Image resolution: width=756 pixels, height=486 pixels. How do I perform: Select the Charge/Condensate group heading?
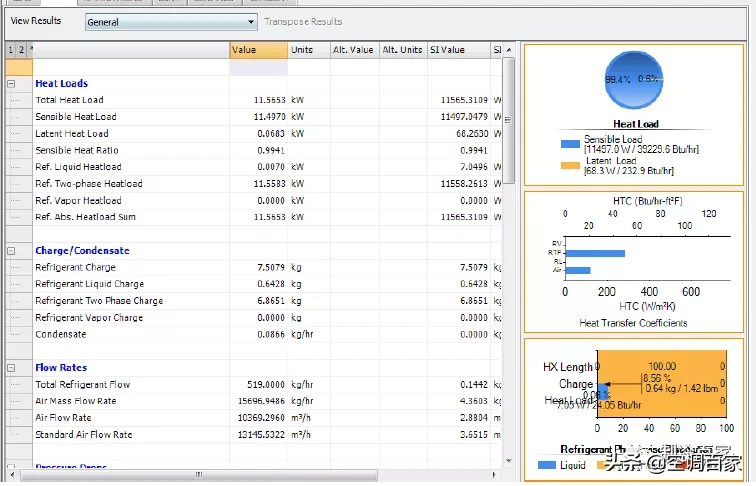82,251
